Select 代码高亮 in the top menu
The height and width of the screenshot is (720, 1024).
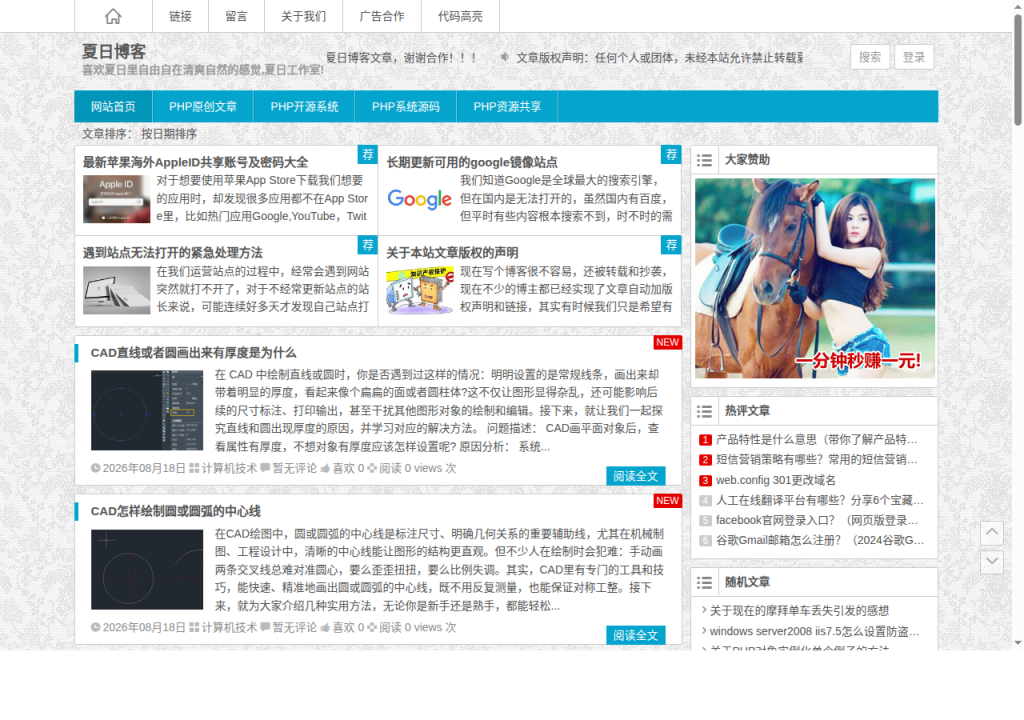tap(460, 16)
